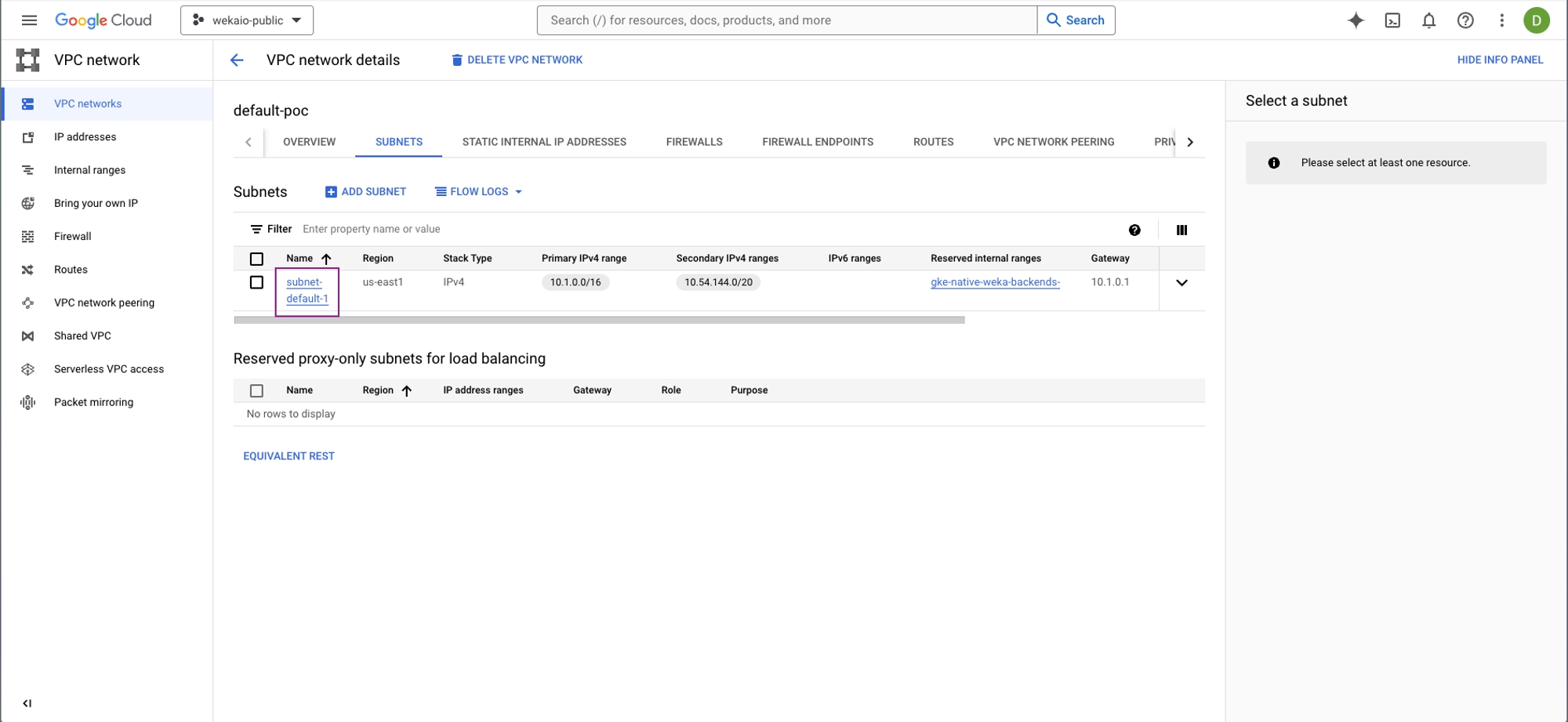
Task: Go back using the left arrow icon
Action: pyautogui.click(x=237, y=60)
